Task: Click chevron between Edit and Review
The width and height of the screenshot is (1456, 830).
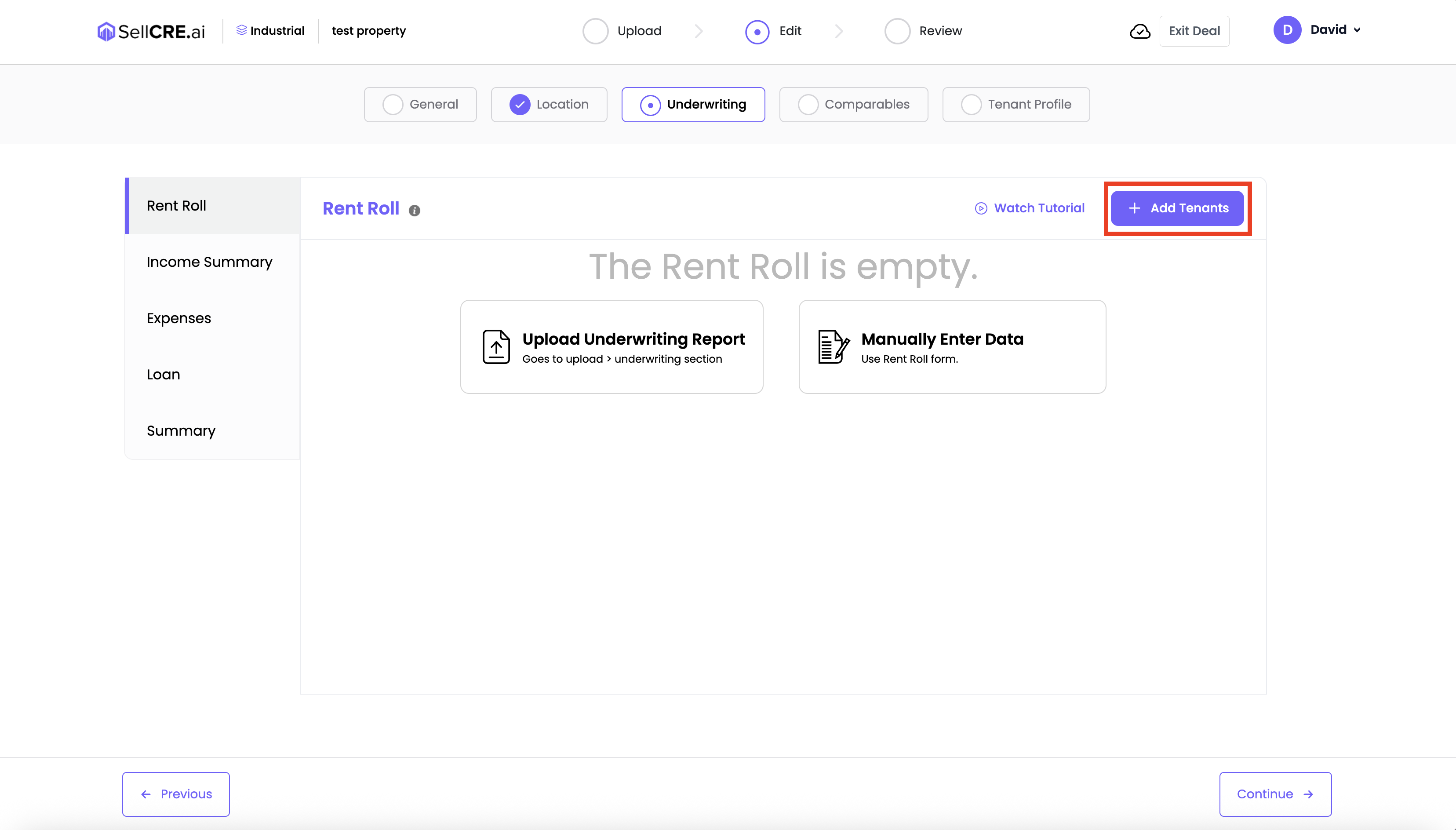Action: click(839, 31)
